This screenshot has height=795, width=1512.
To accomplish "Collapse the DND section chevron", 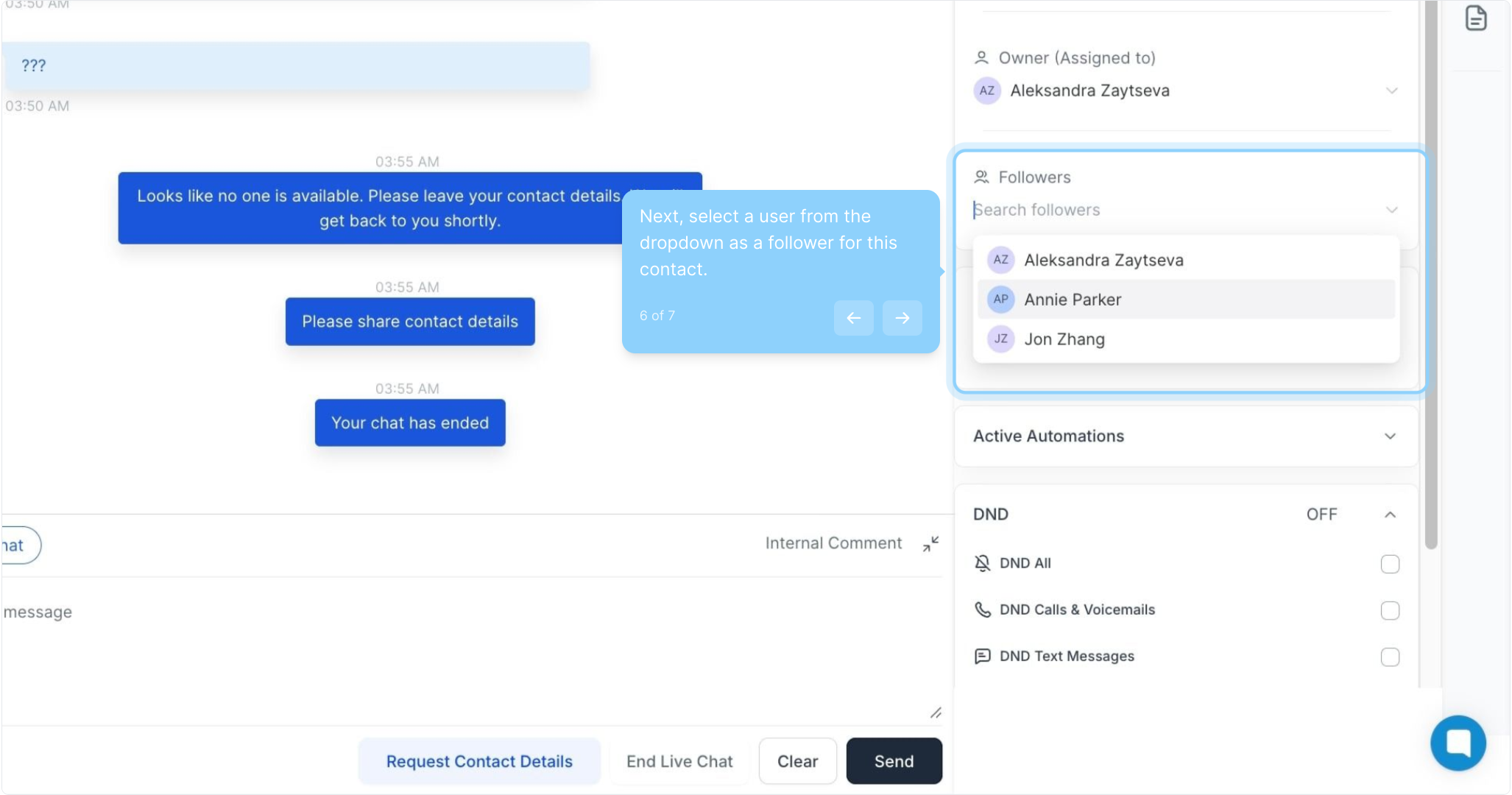I will tap(1389, 515).
